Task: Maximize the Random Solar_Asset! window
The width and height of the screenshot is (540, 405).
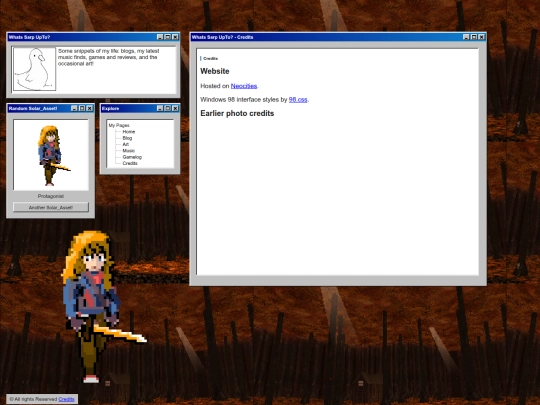Action: [x=82, y=108]
